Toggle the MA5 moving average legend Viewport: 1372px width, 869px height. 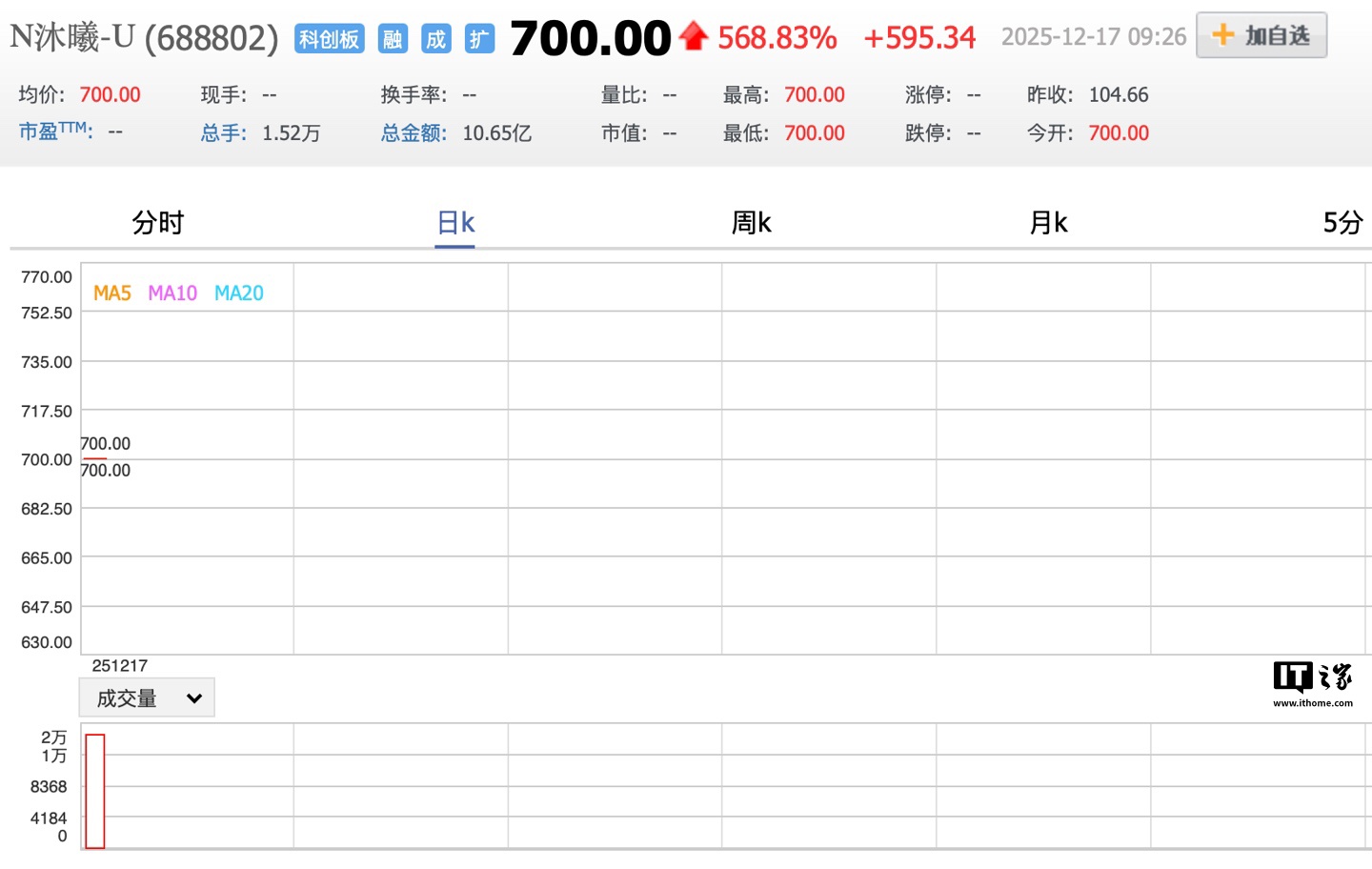(111, 293)
